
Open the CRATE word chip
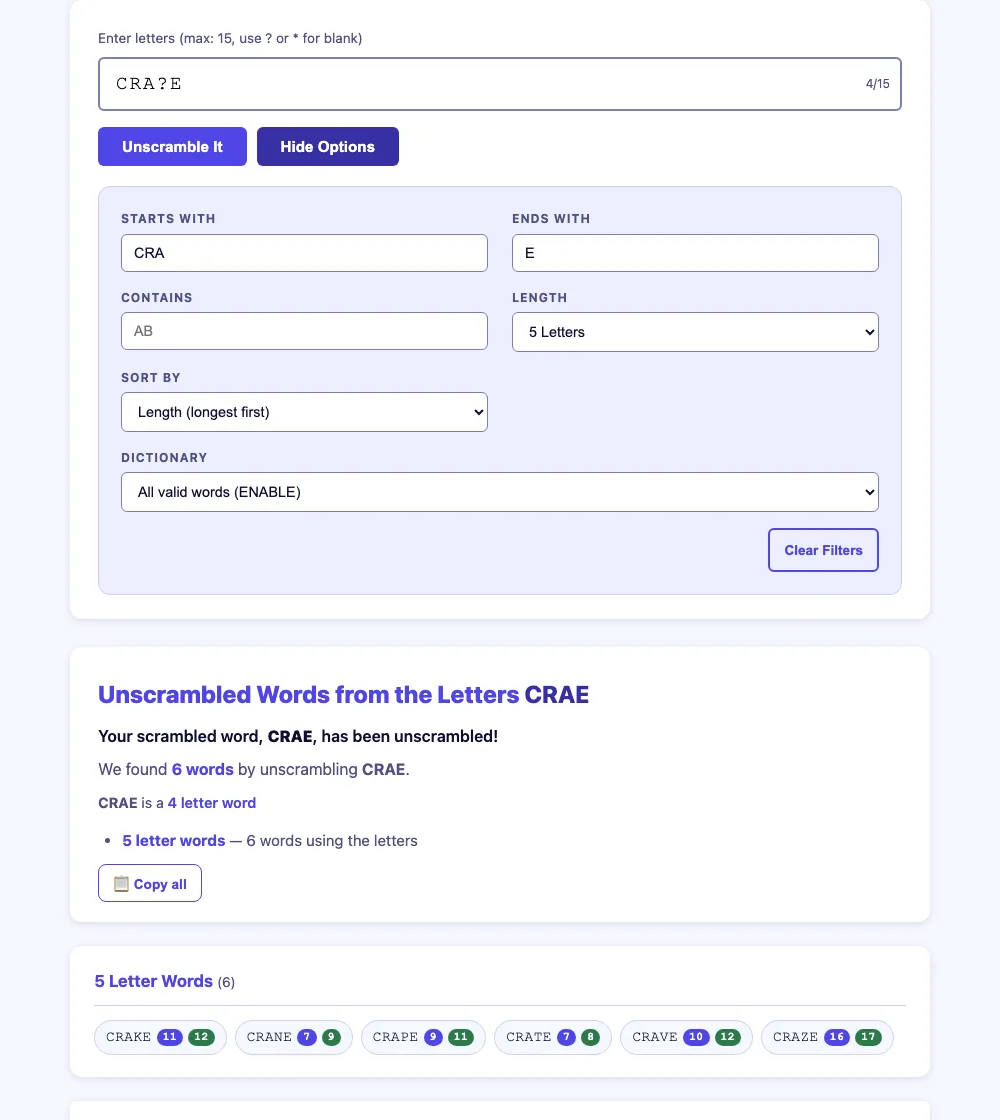tap(553, 1037)
